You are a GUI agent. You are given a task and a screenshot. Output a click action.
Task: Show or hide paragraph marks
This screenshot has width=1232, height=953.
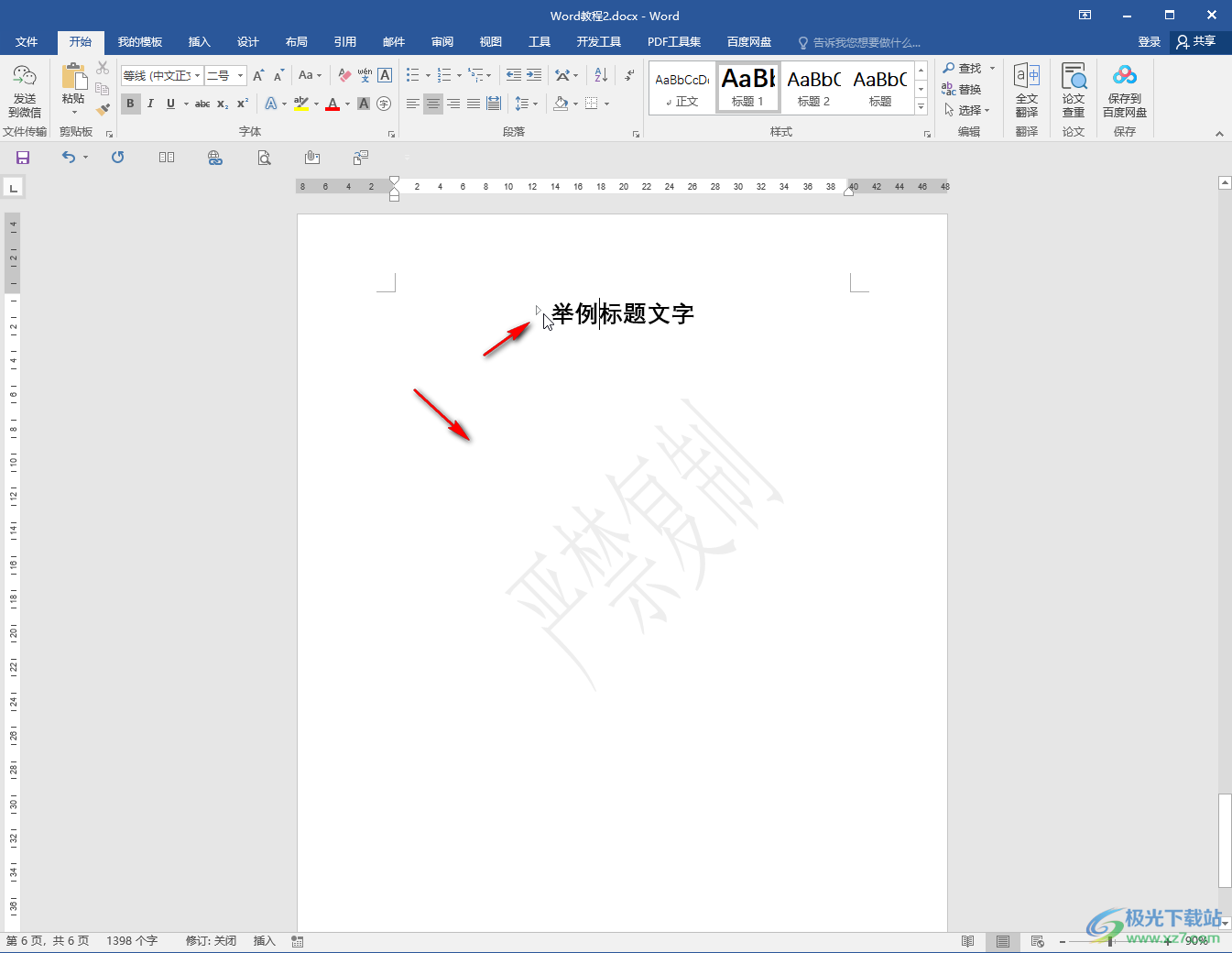630,75
